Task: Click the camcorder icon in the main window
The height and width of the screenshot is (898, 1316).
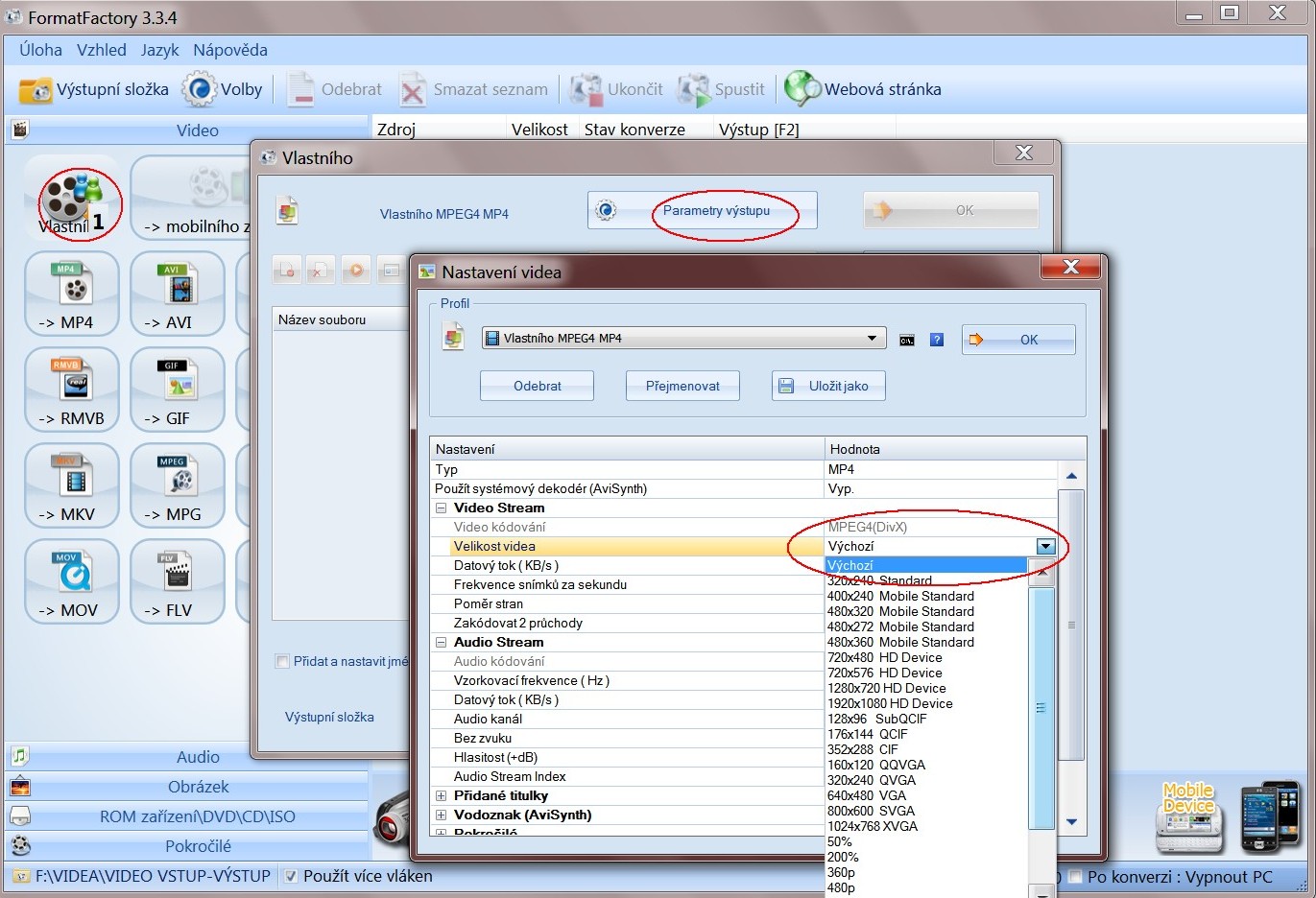Action: point(391,818)
